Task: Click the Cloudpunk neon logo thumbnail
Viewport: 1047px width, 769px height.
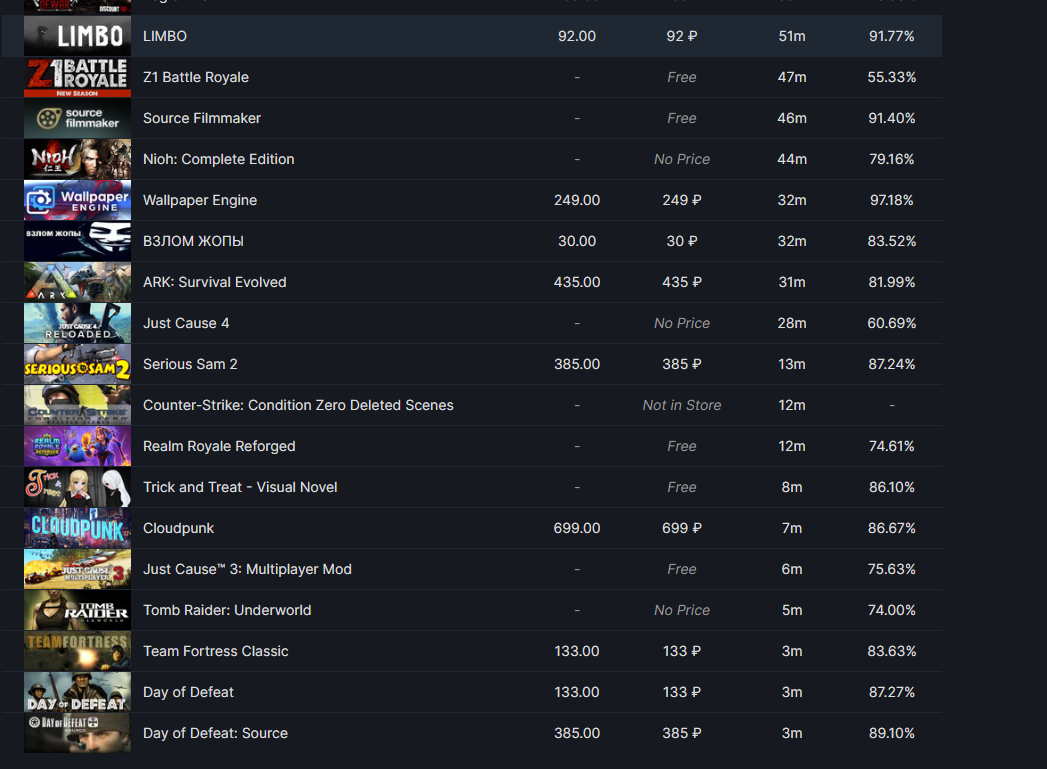Action: 77,528
